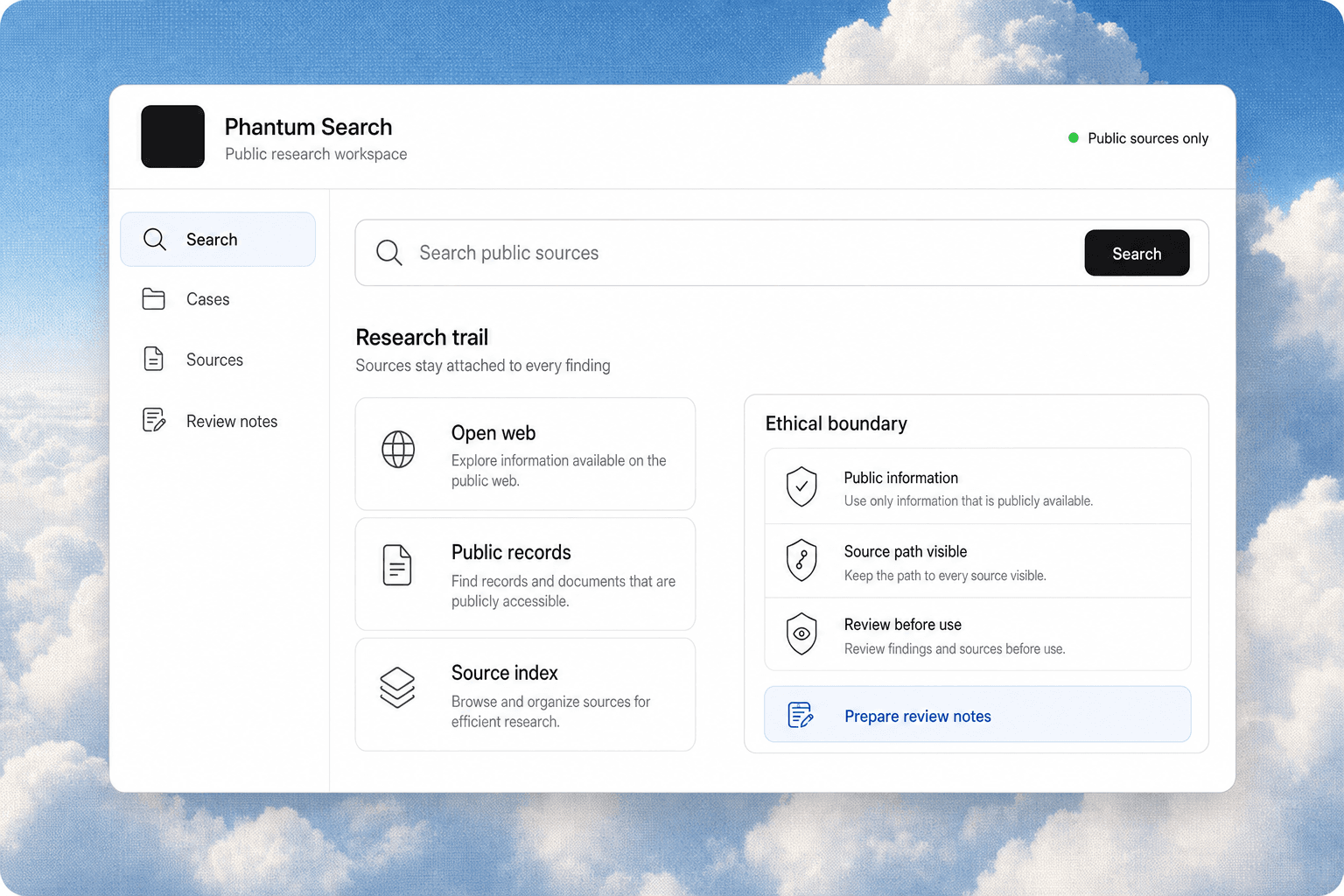
Task: Click the green status dot
Action: click(x=1074, y=137)
